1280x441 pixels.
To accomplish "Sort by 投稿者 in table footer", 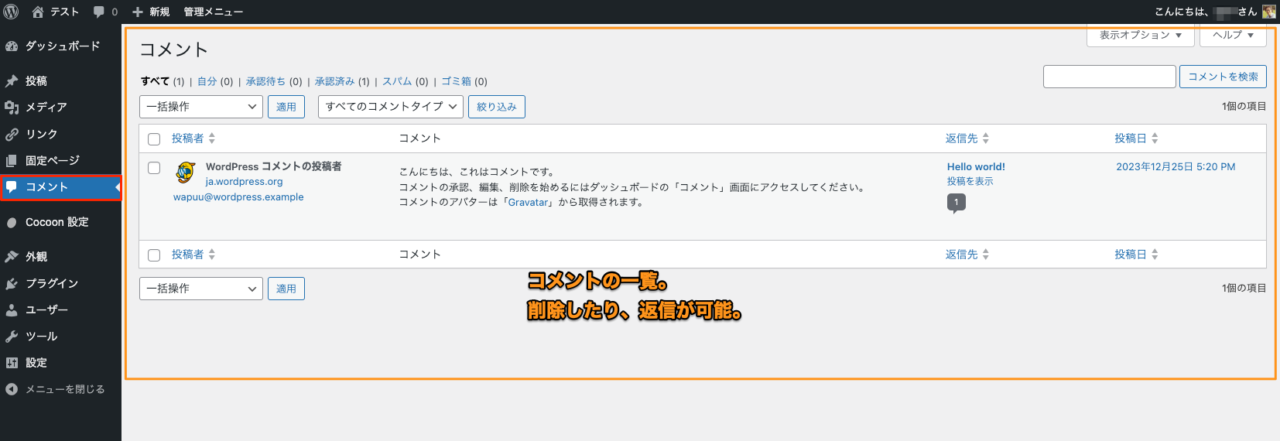I will (x=193, y=255).
